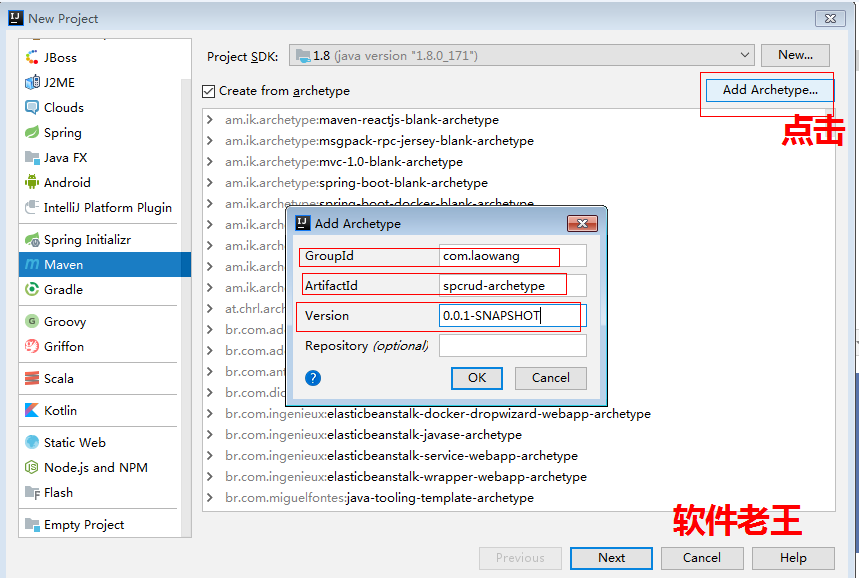Select the Empty Project icon

tap(32, 524)
